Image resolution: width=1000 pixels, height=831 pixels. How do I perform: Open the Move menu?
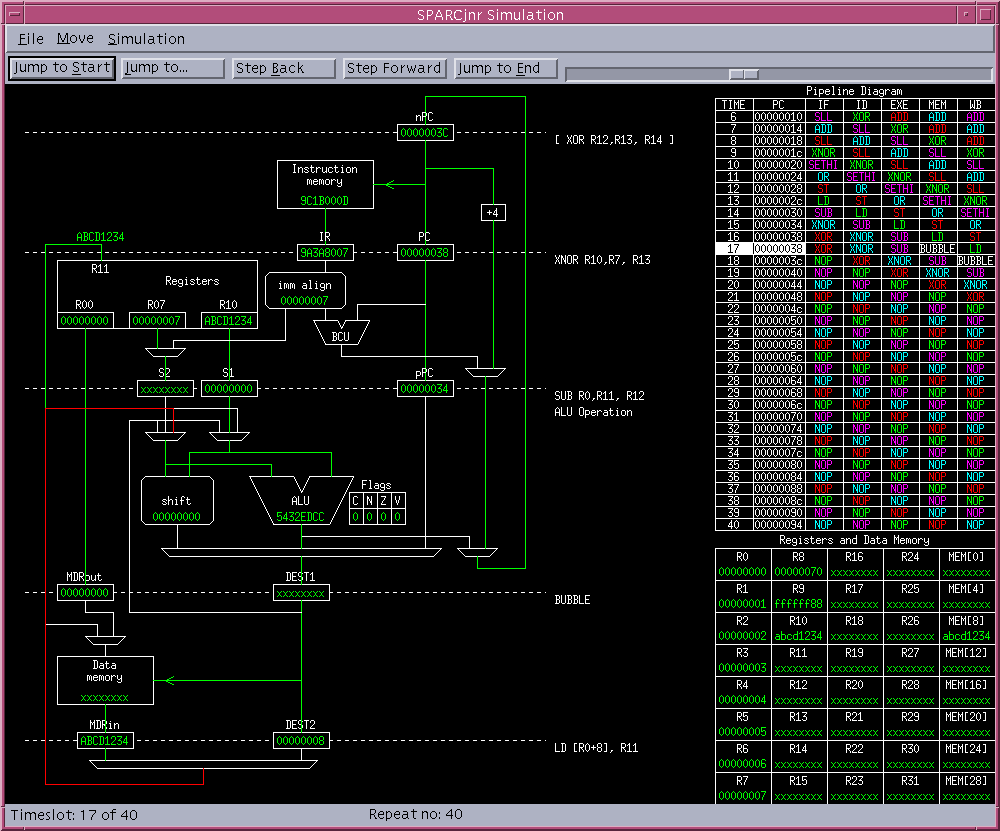[75, 39]
